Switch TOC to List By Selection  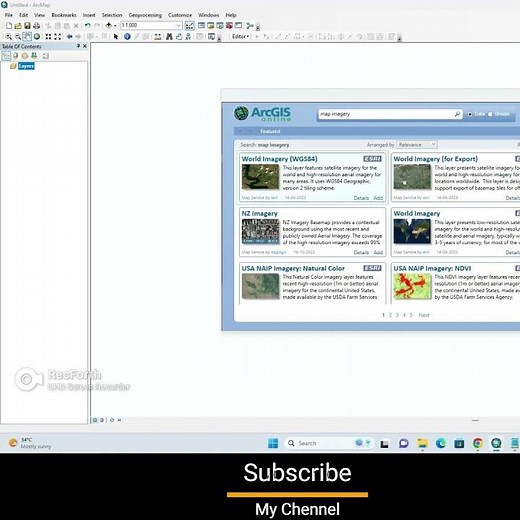pyautogui.click(x=34, y=56)
